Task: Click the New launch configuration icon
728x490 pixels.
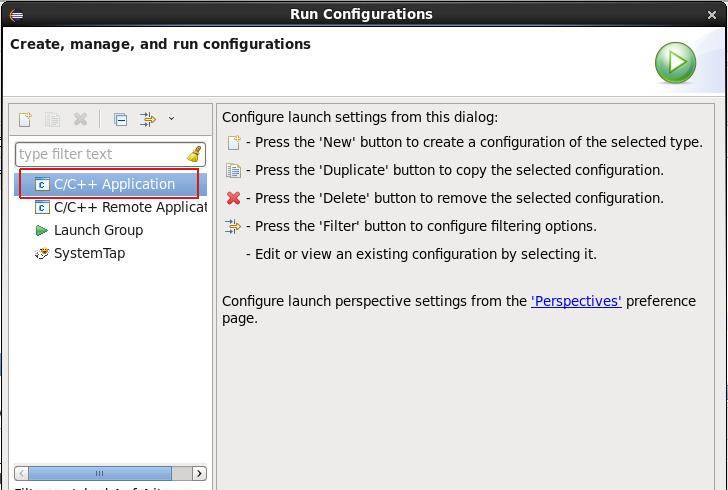Action: (x=25, y=119)
